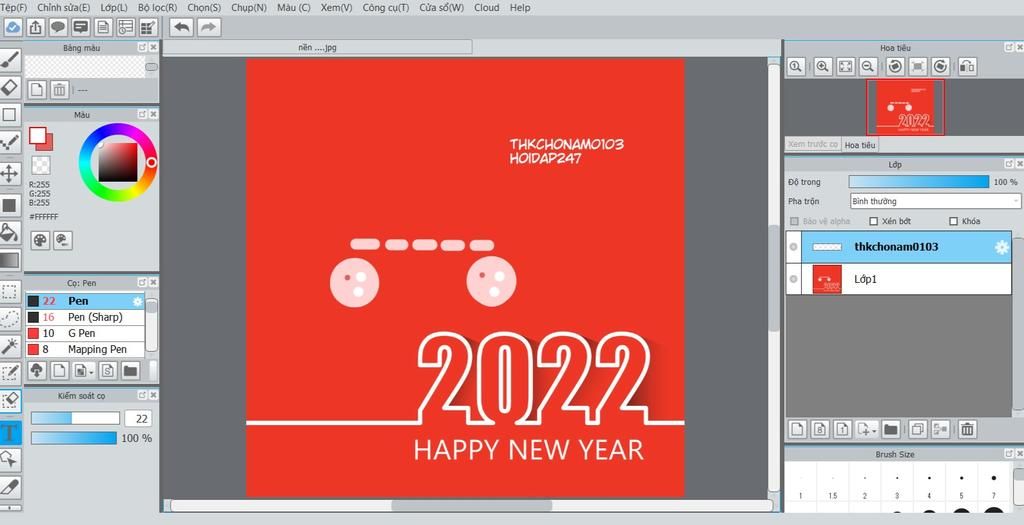Image resolution: width=1024 pixels, height=525 pixels.
Task: Open the Lớp(L) menu
Action: tap(114, 8)
